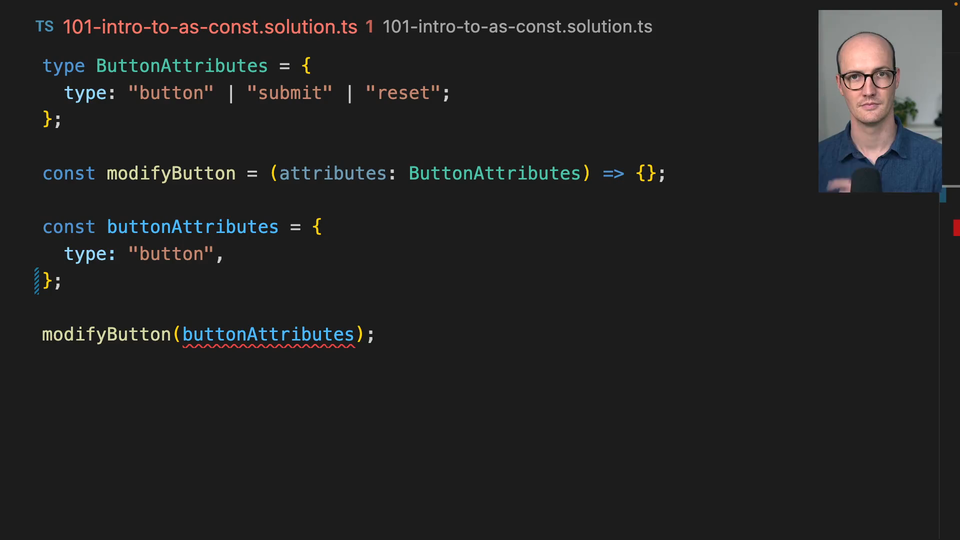Click the attributes parameter name
The width and height of the screenshot is (960, 540).
click(x=333, y=173)
